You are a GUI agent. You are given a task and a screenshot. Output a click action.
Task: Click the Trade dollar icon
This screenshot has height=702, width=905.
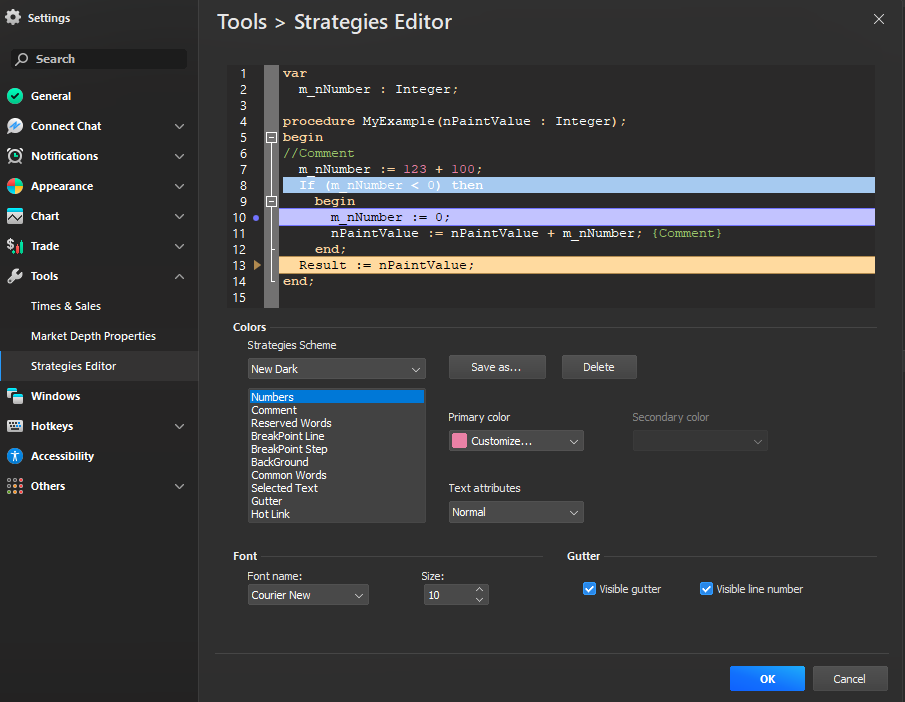click(x=14, y=246)
